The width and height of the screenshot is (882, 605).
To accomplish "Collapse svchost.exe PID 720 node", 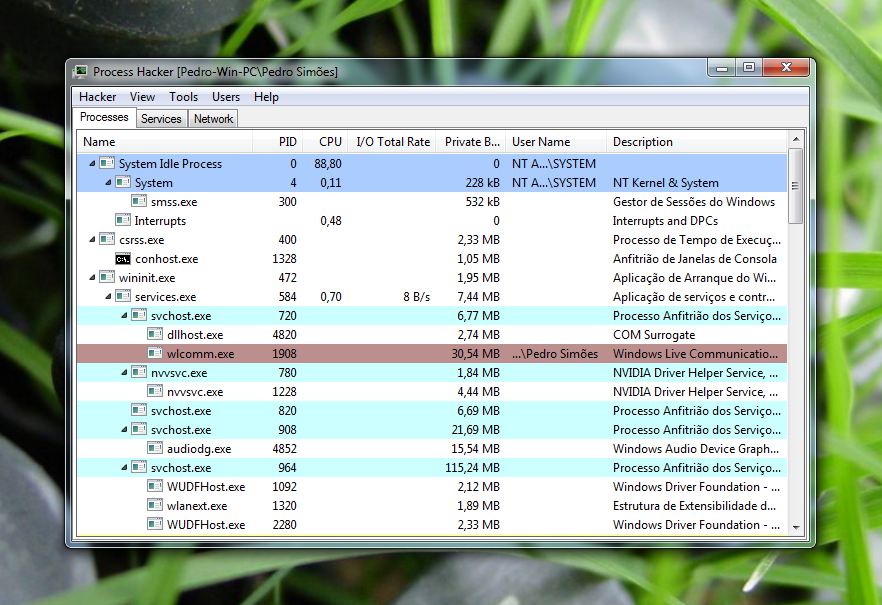I will [x=124, y=315].
